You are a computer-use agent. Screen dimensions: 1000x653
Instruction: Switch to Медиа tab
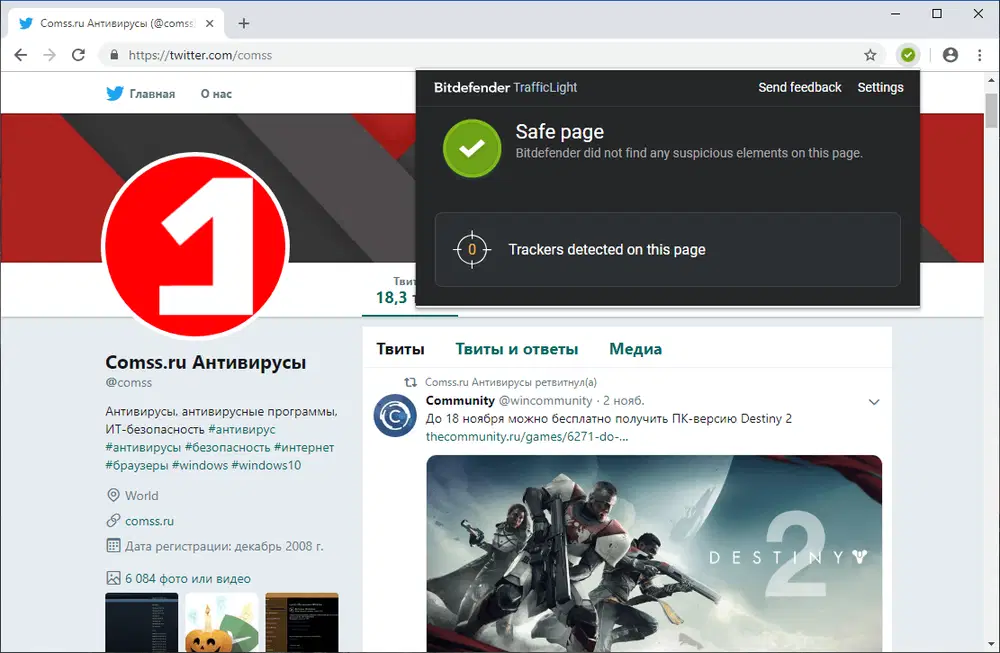(635, 349)
